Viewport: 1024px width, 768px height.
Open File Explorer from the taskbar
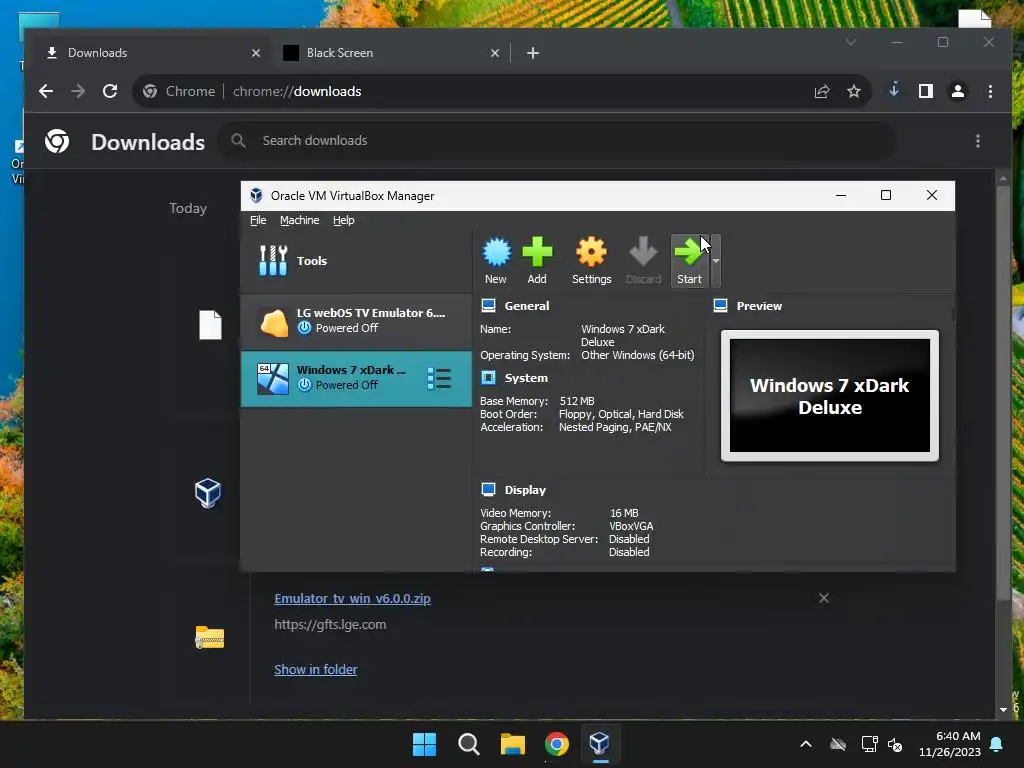click(513, 744)
